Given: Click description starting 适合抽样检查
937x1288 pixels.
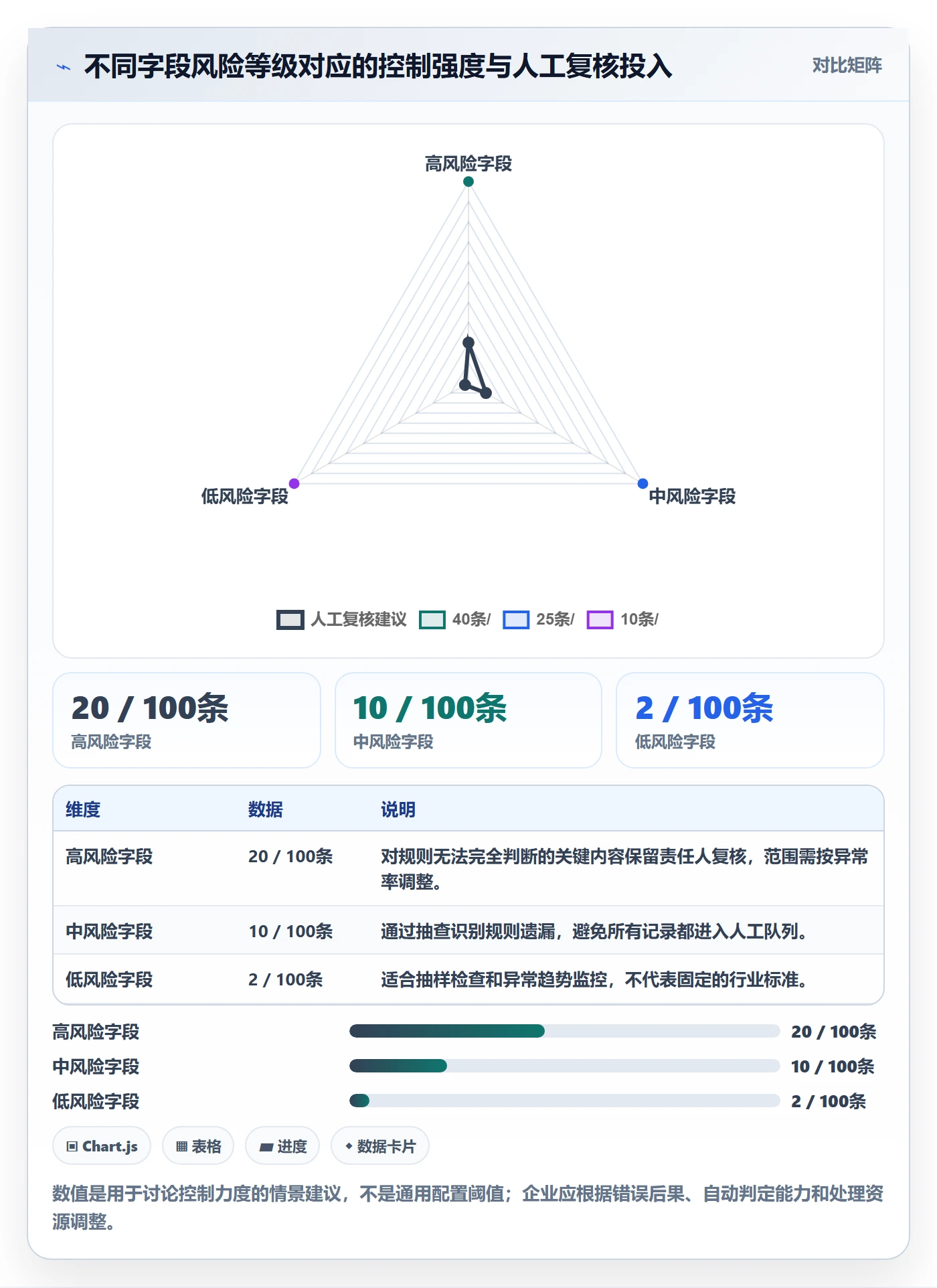Looking at the screenshot, I should (594, 979).
